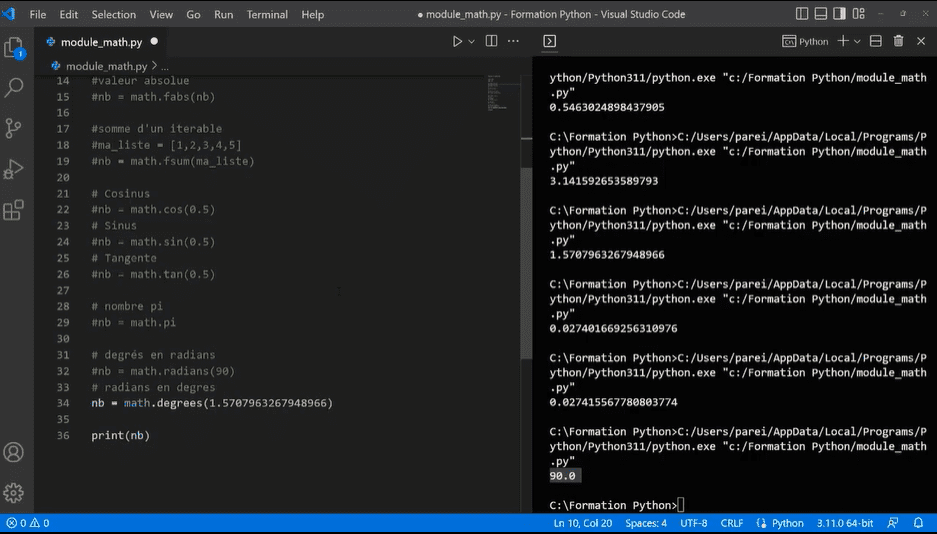Viewport: 937px width, 534px height.
Task: Open the Extensions view
Action: [x=14, y=210]
